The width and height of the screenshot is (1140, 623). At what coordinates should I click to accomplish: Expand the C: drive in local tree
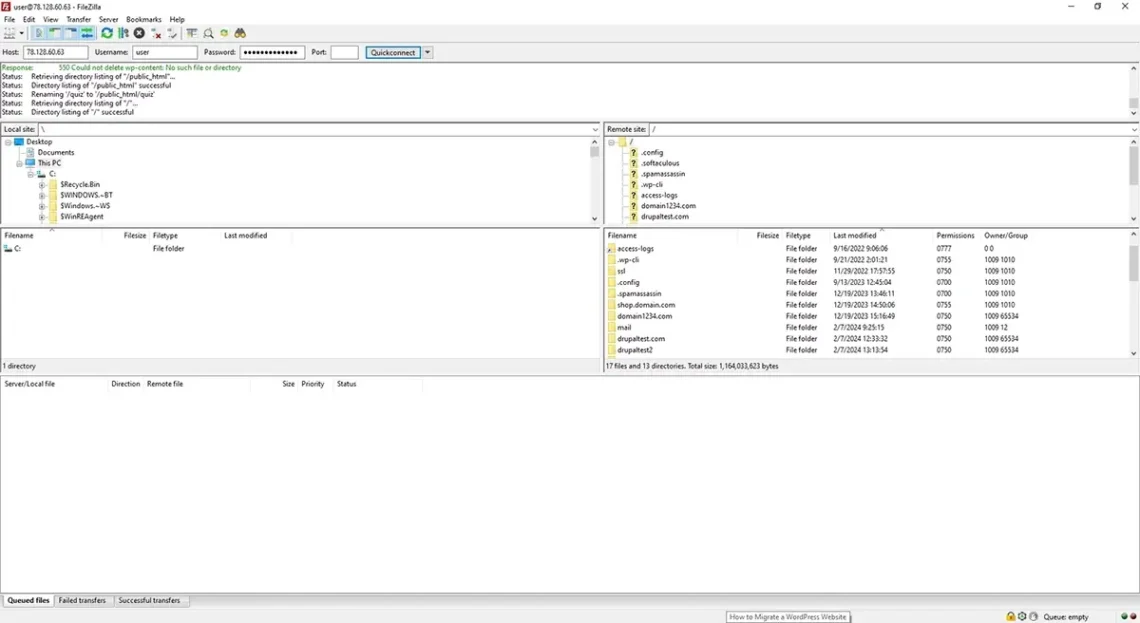31,173
